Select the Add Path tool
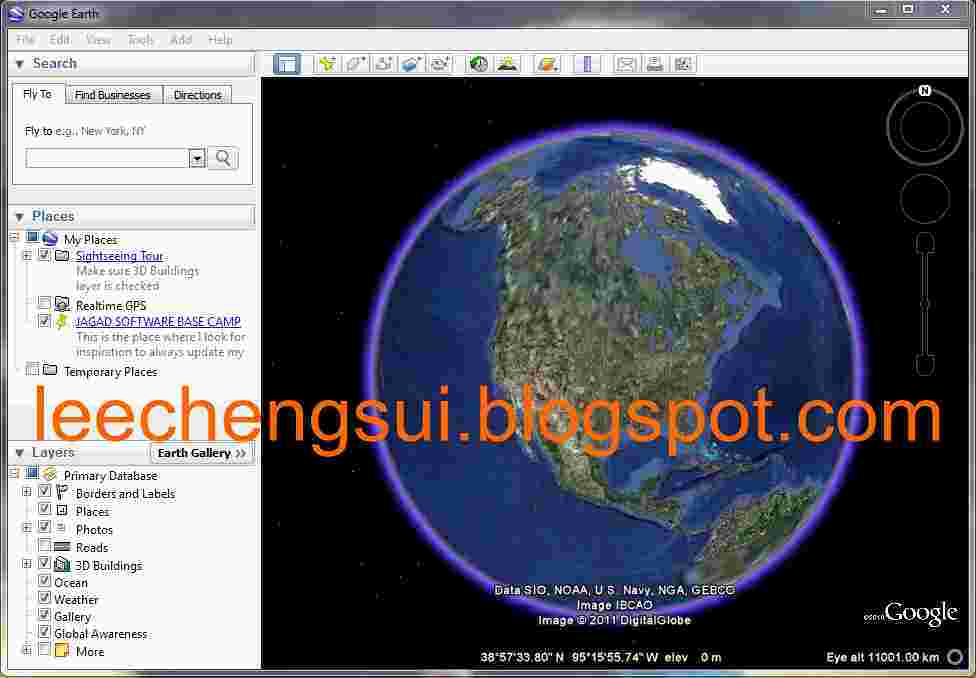 click(384, 64)
